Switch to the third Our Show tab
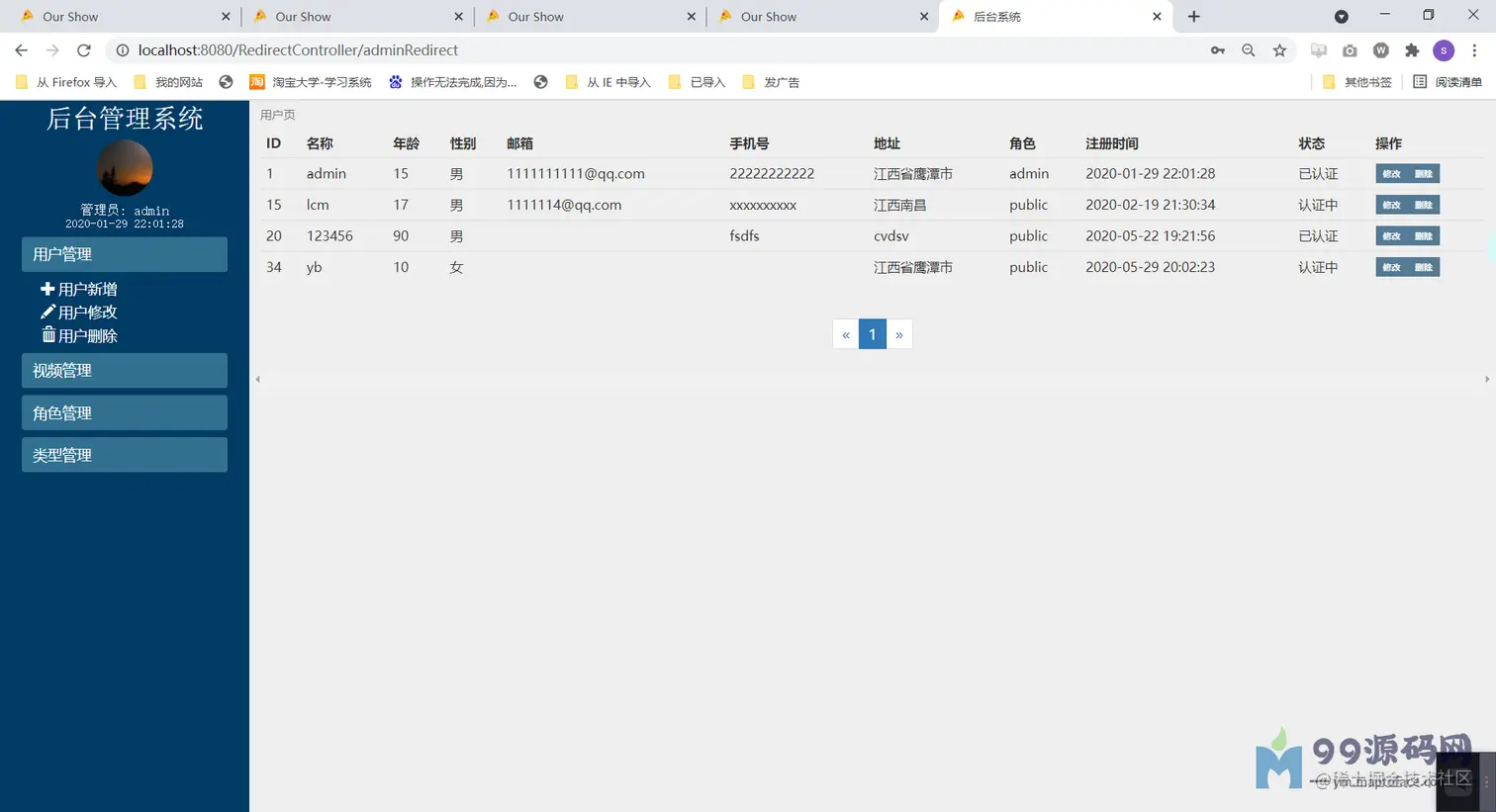Image resolution: width=1496 pixels, height=812 pixels. [x=589, y=17]
